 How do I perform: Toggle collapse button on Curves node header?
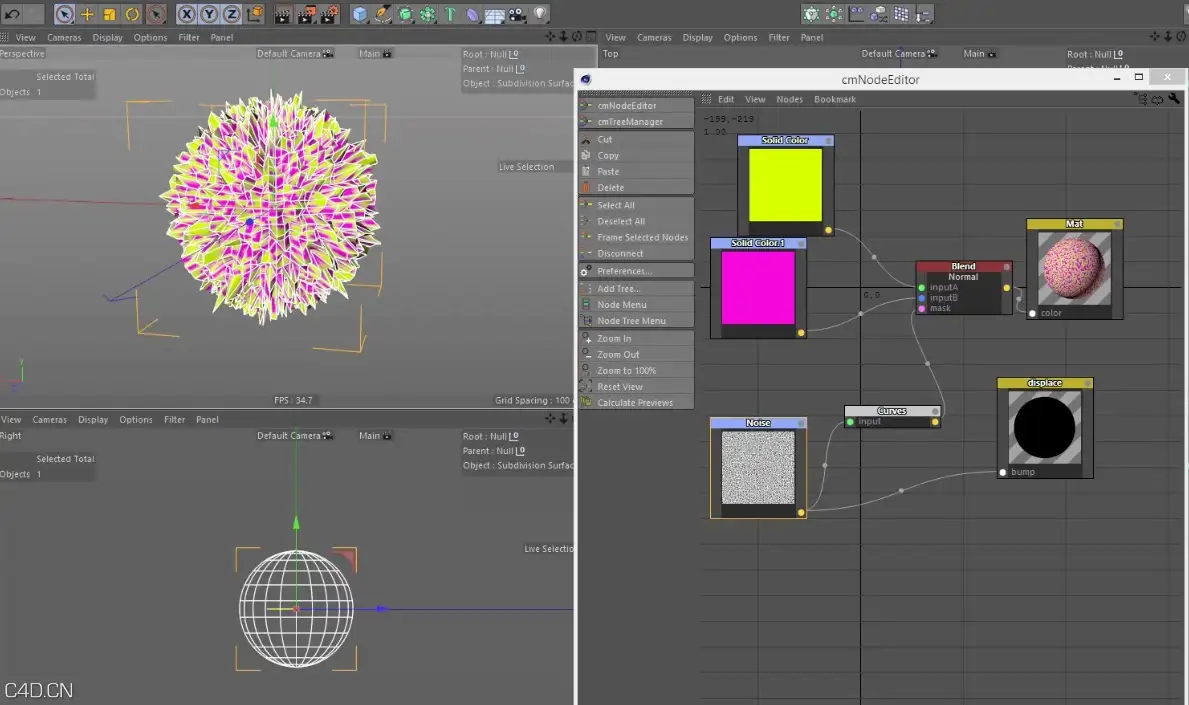[935, 411]
